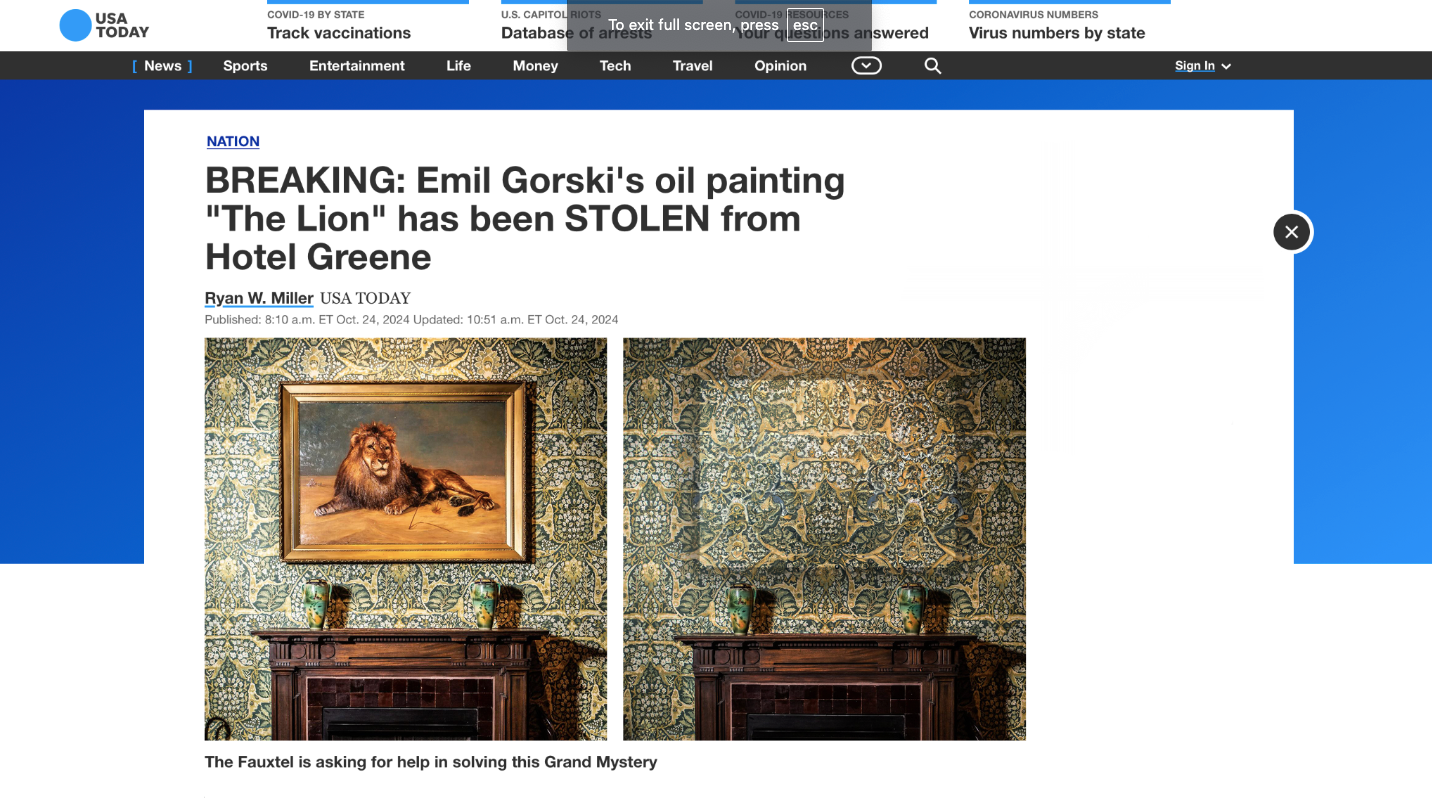Open Virus numbers by state link
The height and width of the screenshot is (808, 1432).
(1057, 33)
